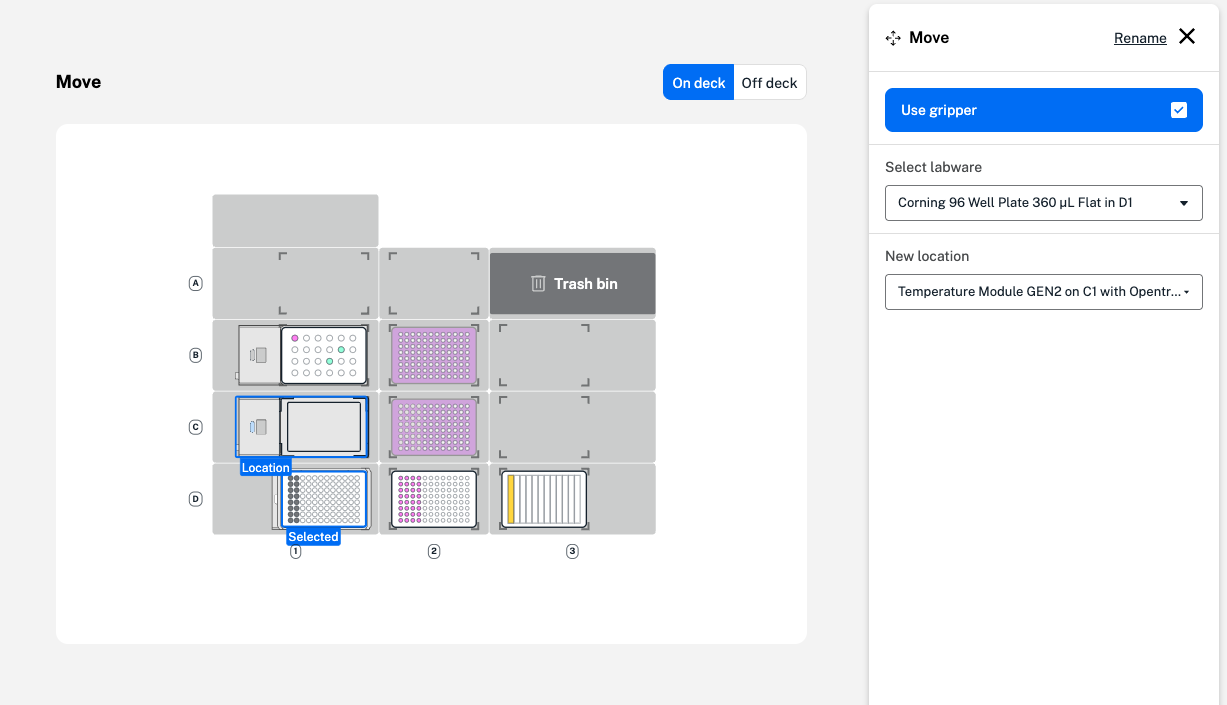Select the reservoir labware in slot D3

pyautogui.click(x=544, y=499)
